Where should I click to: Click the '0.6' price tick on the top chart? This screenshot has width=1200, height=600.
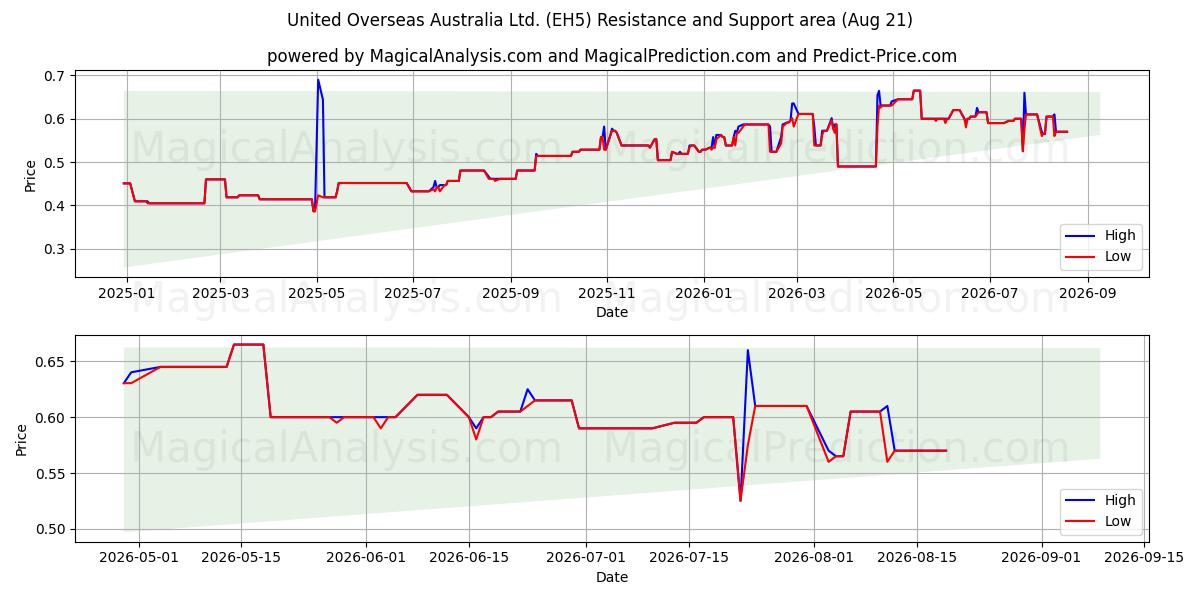pos(55,119)
